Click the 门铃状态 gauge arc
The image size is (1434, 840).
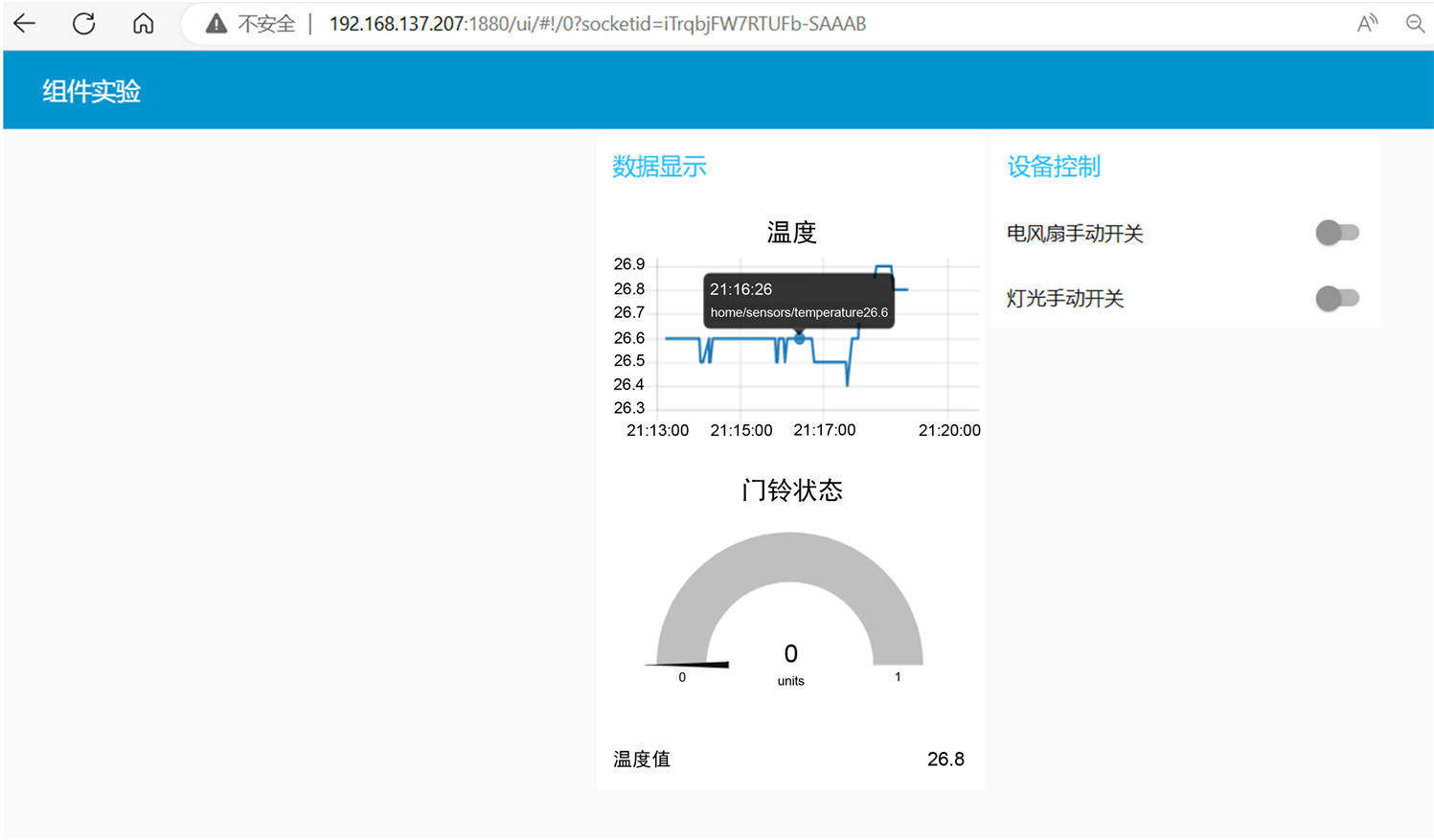tap(789, 556)
